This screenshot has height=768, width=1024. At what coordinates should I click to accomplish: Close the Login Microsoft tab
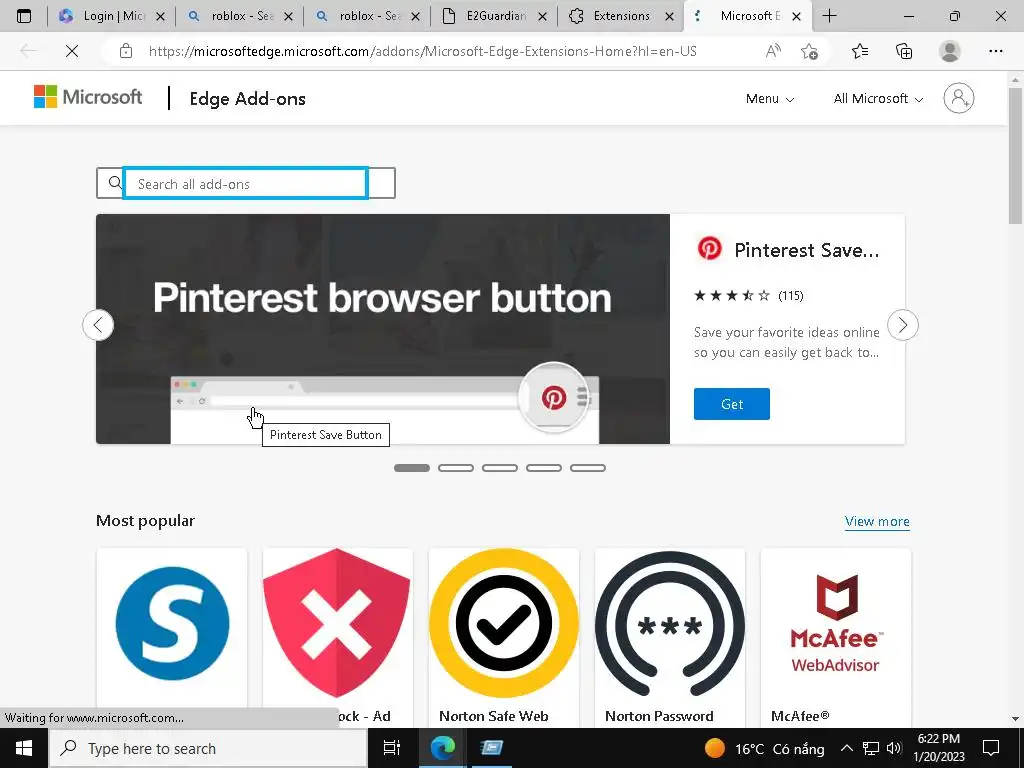click(161, 17)
